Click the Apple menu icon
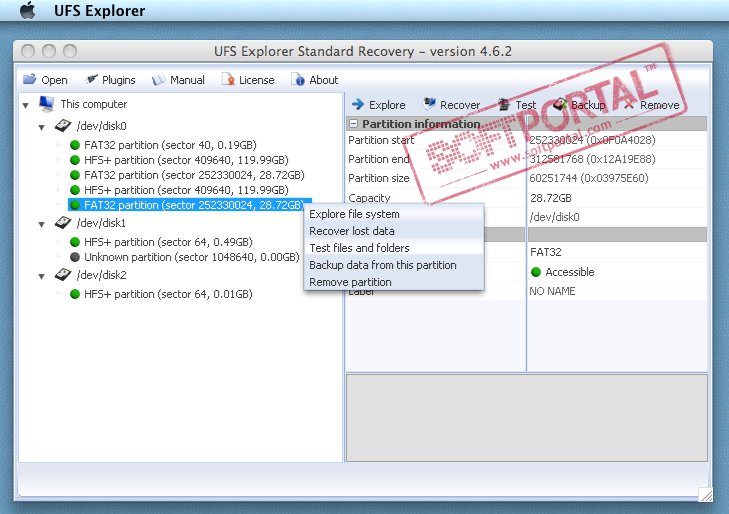The image size is (729, 514). click(x=28, y=10)
